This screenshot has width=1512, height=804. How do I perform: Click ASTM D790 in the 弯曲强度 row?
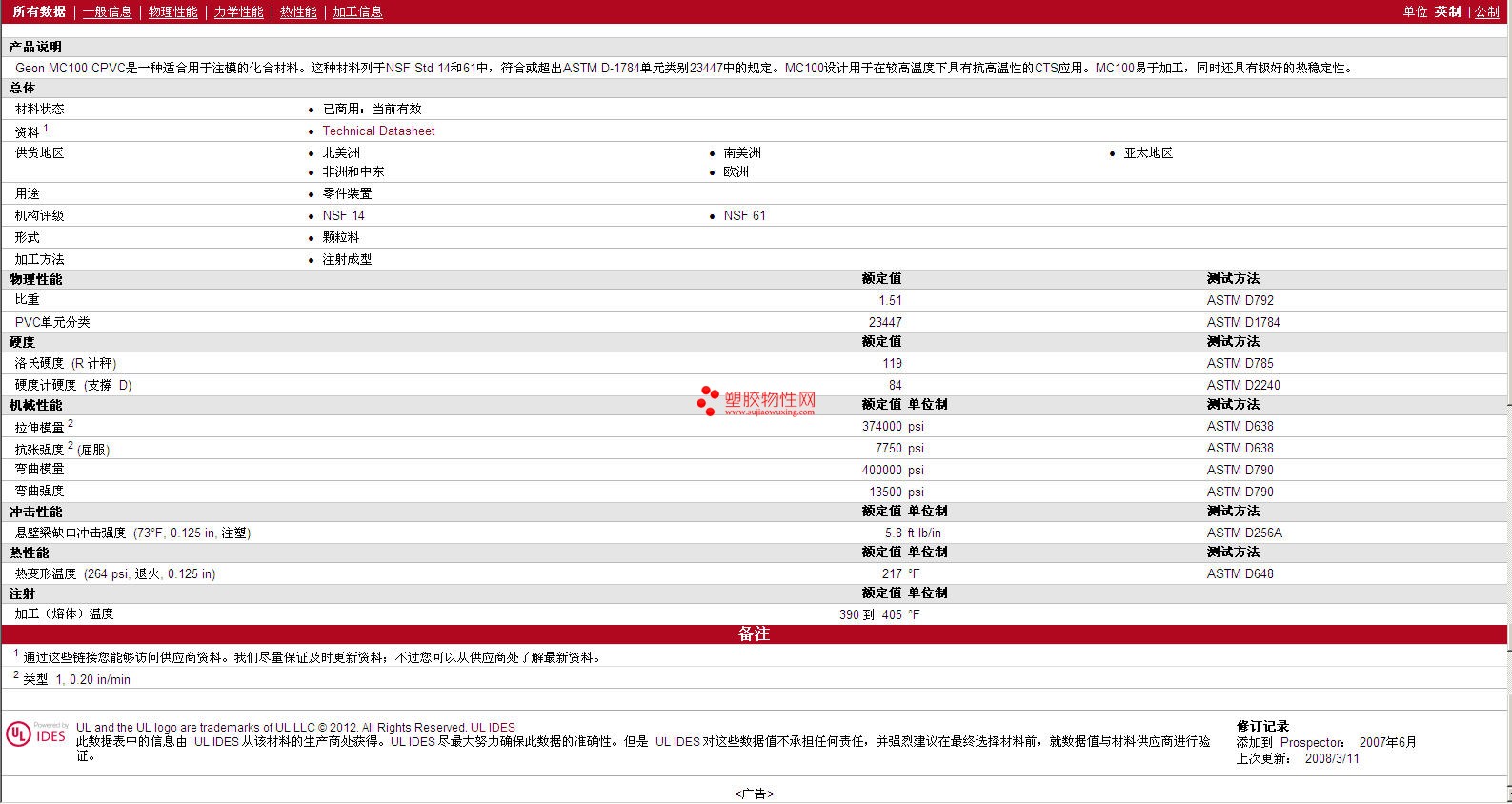(x=1240, y=492)
